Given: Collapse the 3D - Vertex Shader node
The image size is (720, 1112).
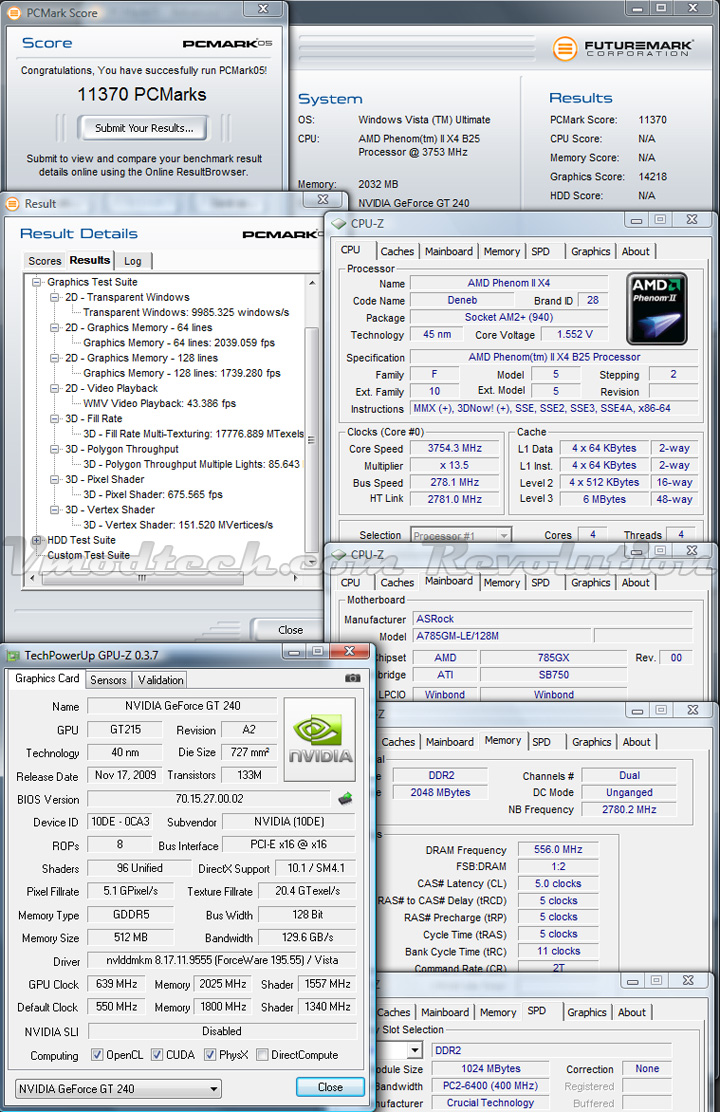Looking at the screenshot, I should pos(55,510).
